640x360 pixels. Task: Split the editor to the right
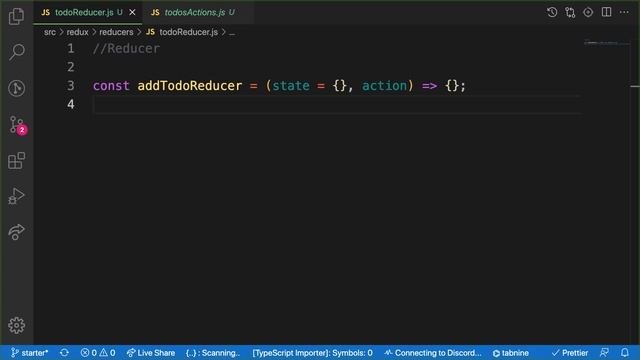(607, 12)
